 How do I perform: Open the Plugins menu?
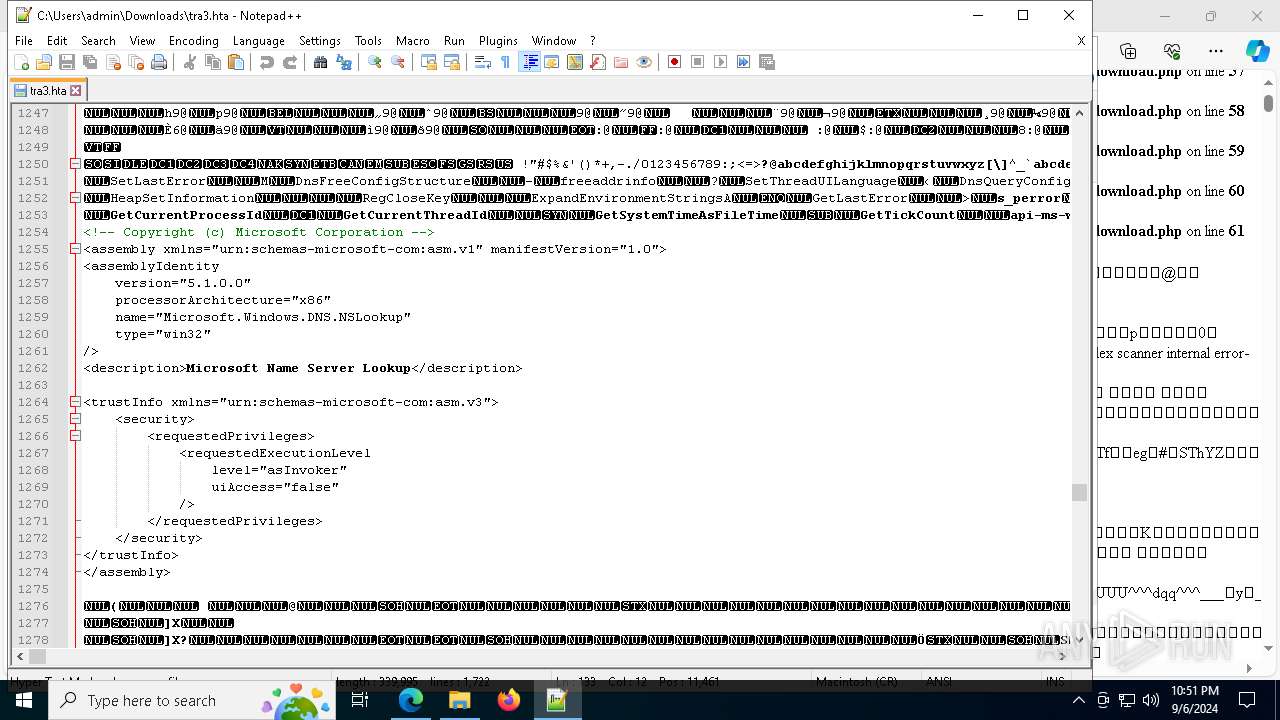coord(498,41)
